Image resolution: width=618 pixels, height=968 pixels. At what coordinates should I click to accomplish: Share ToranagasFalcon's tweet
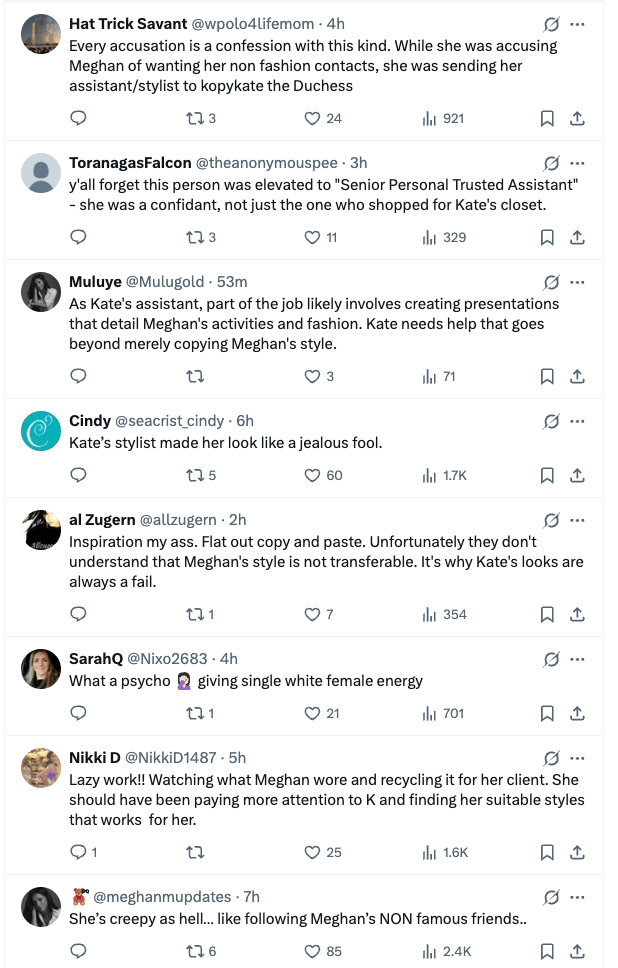[x=577, y=237]
